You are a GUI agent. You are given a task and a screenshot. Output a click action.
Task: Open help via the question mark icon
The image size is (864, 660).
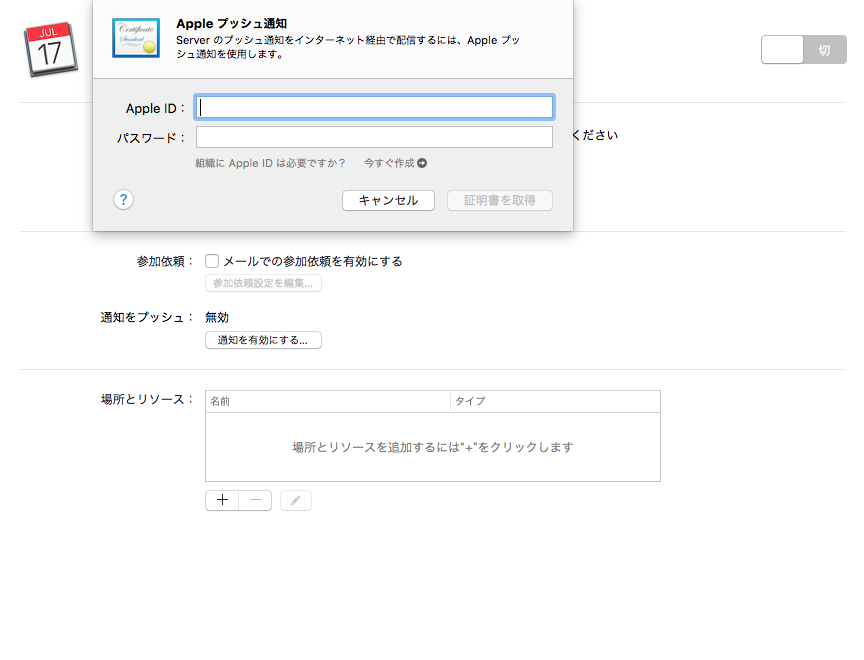pos(123,199)
